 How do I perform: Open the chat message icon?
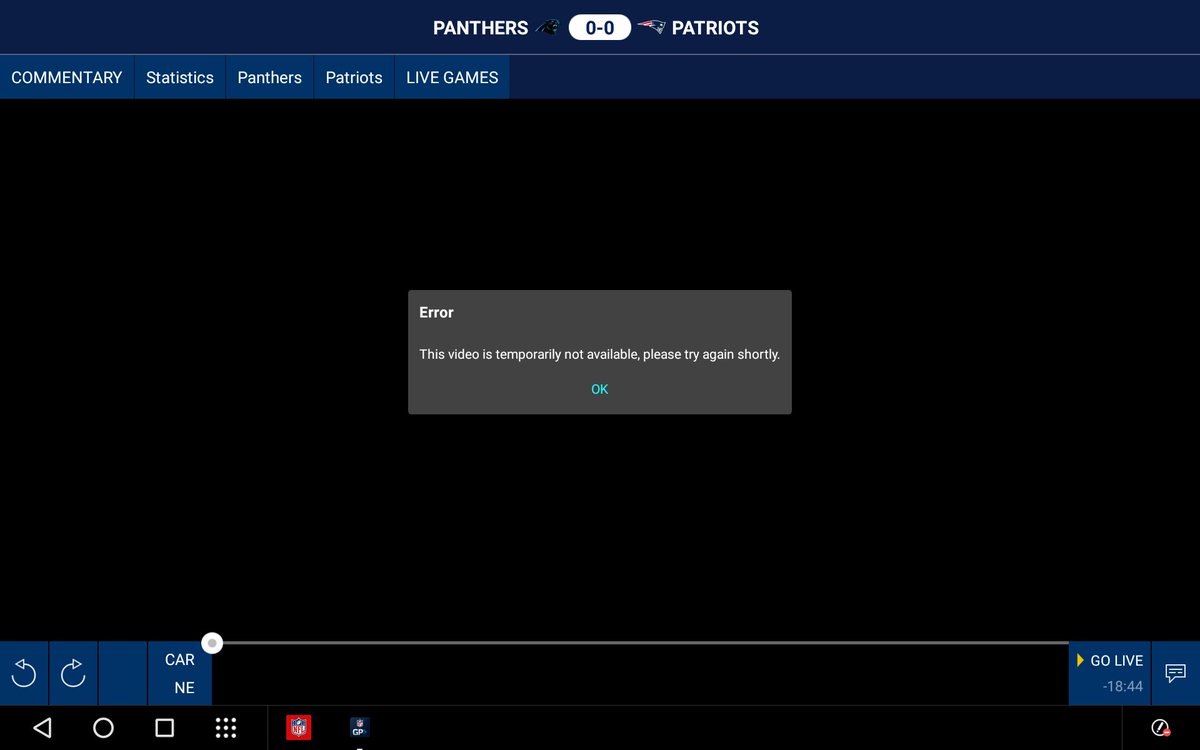(x=1176, y=674)
